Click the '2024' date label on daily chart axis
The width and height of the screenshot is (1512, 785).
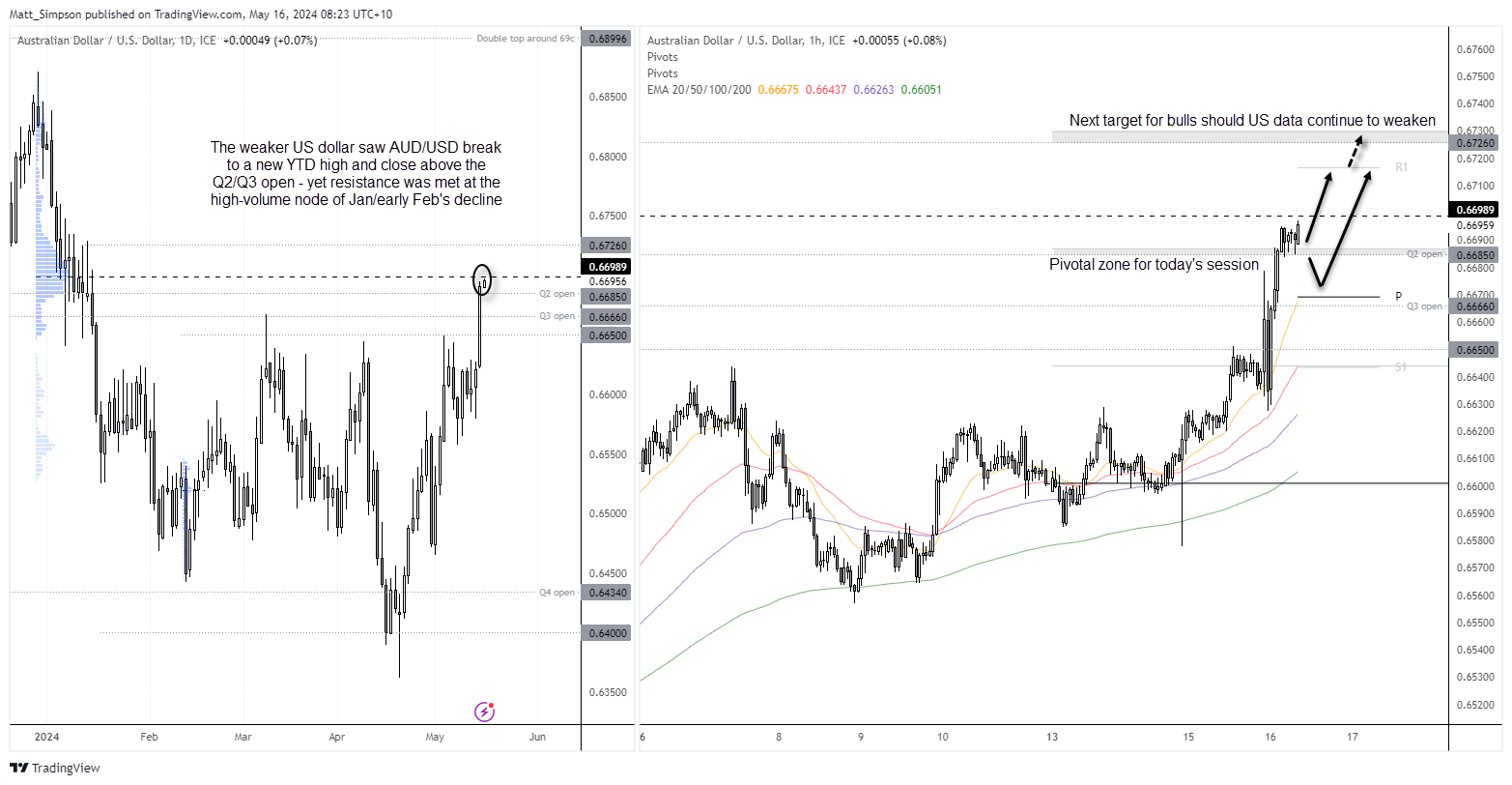(x=47, y=737)
